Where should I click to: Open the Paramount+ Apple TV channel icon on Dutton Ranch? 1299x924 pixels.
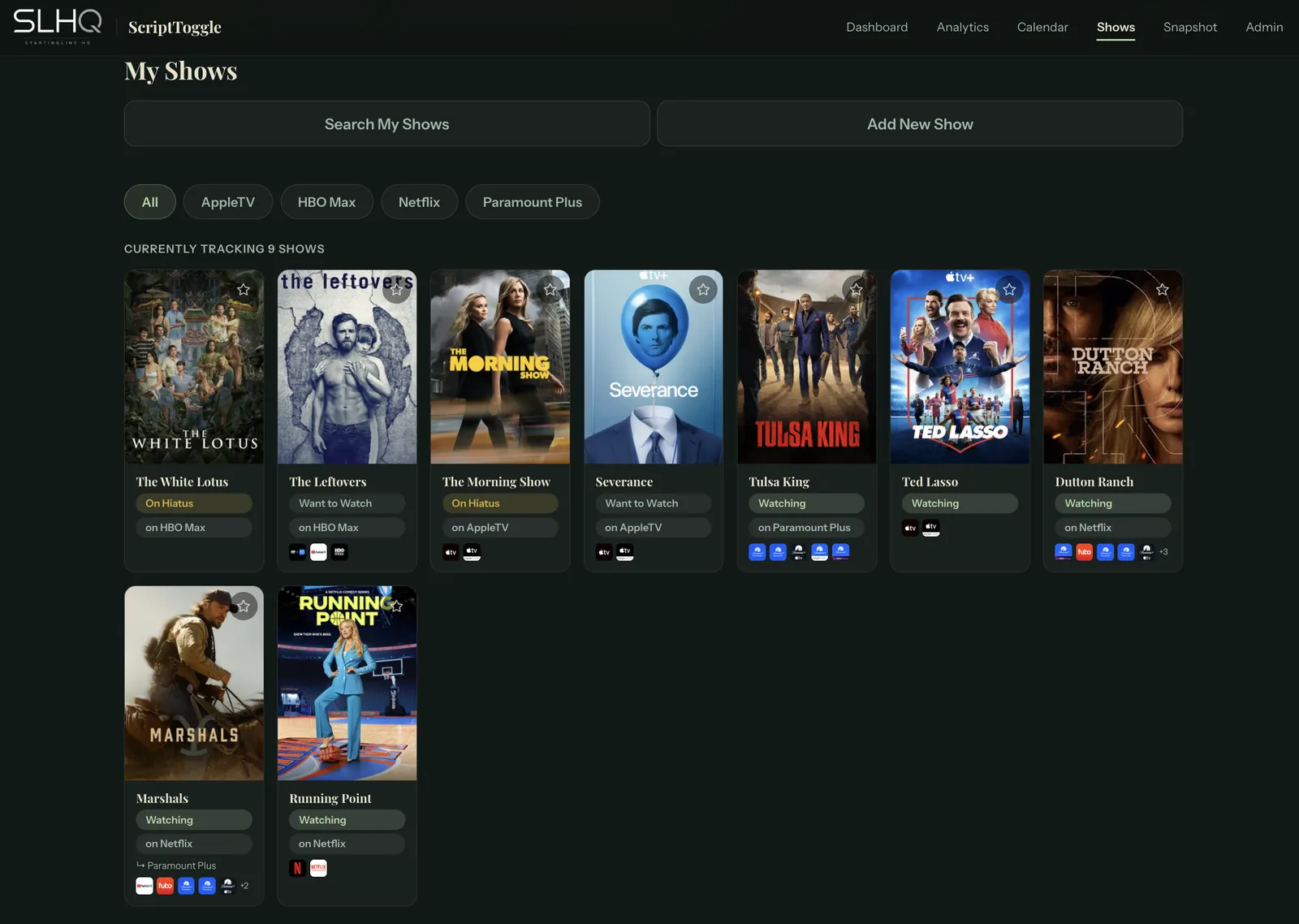(x=1147, y=552)
